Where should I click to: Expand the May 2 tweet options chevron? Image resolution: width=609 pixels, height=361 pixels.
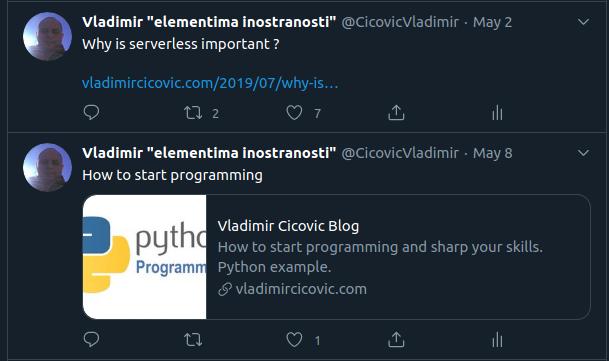[583, 22]
